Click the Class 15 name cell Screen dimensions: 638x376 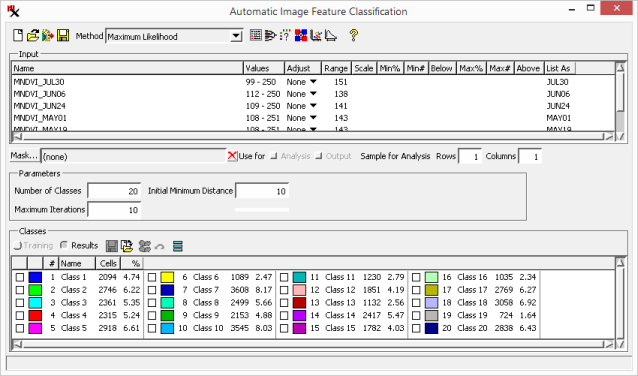tap(340, 328)
